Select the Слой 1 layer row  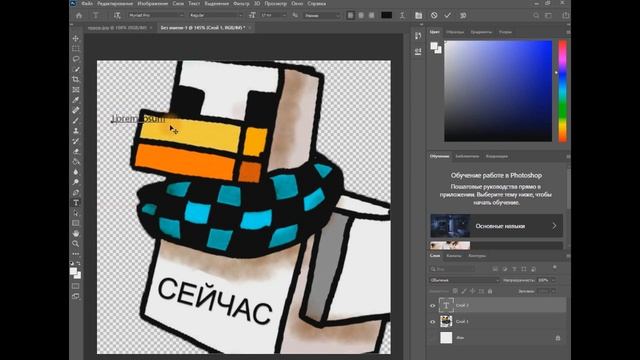pyautogui.click(x=498, y=322)
